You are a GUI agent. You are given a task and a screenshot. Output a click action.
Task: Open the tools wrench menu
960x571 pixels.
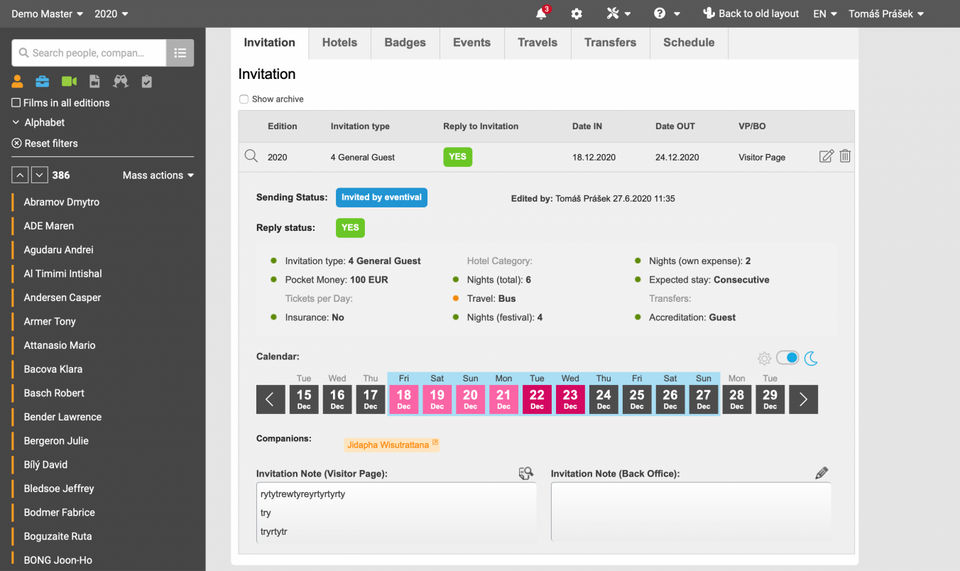[618, 13]
